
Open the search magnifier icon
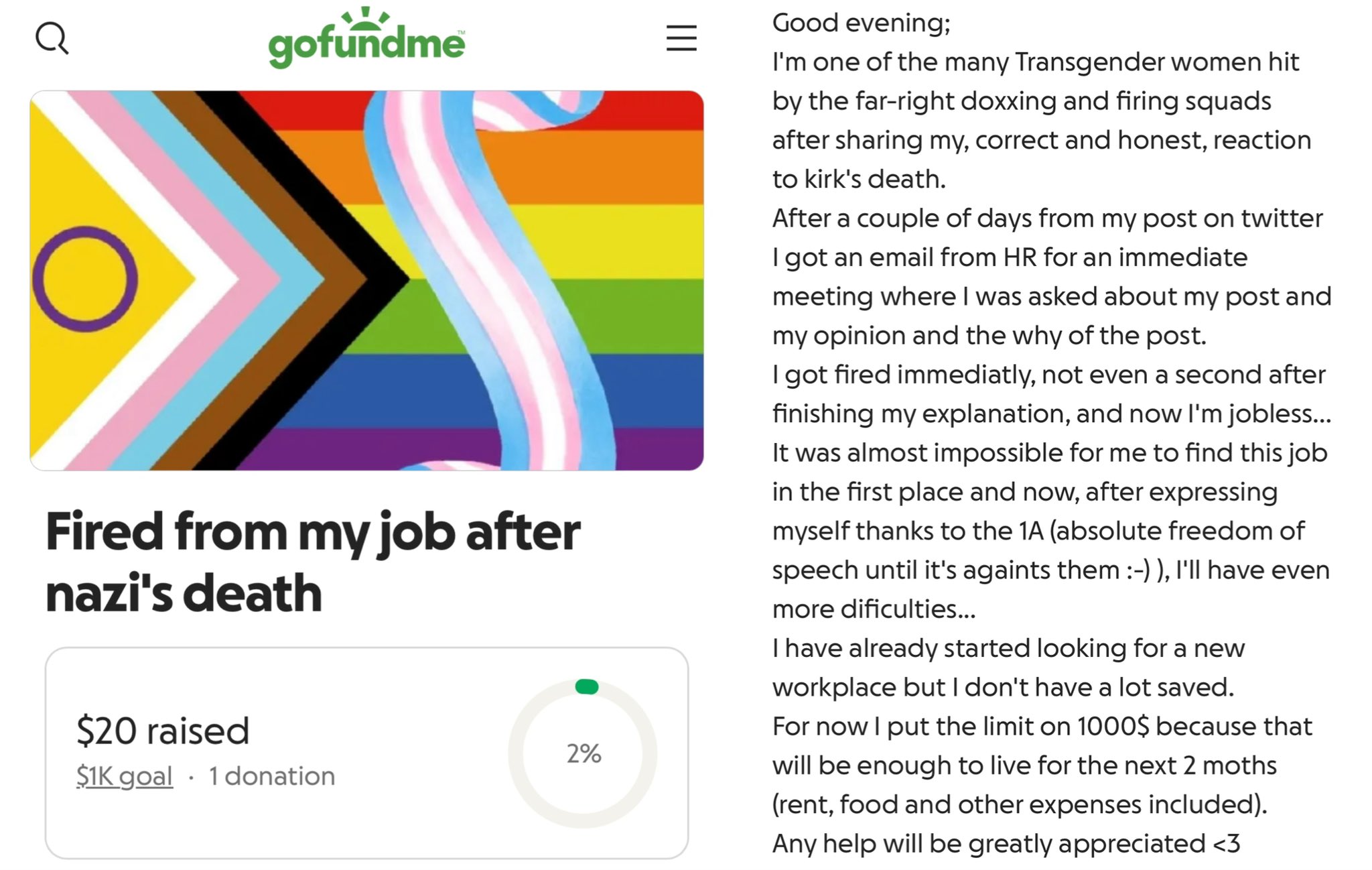[52, 38]
